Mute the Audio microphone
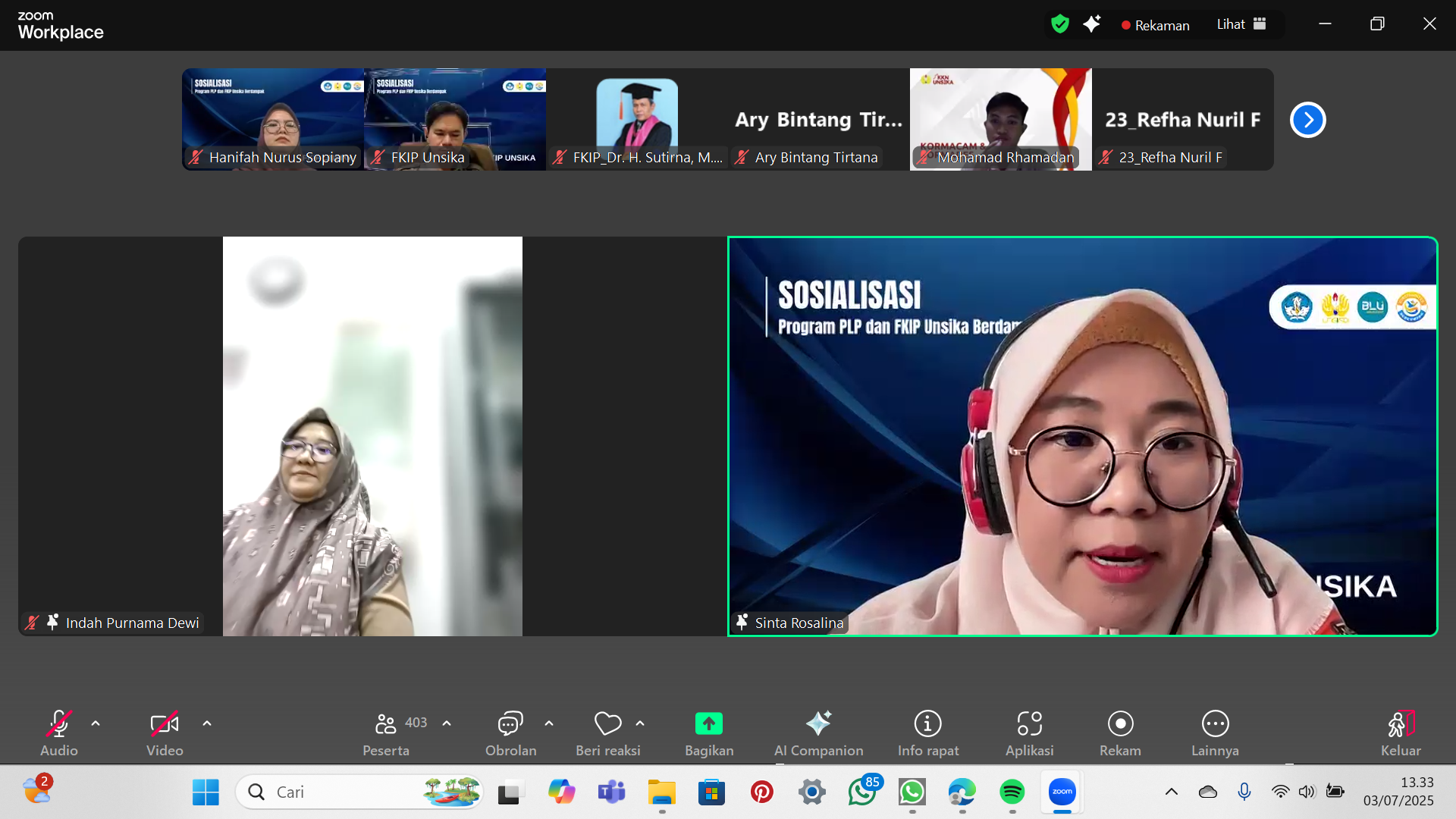Image resolution: width=1456 pixels, height=819 pixels. coord(58,723)
